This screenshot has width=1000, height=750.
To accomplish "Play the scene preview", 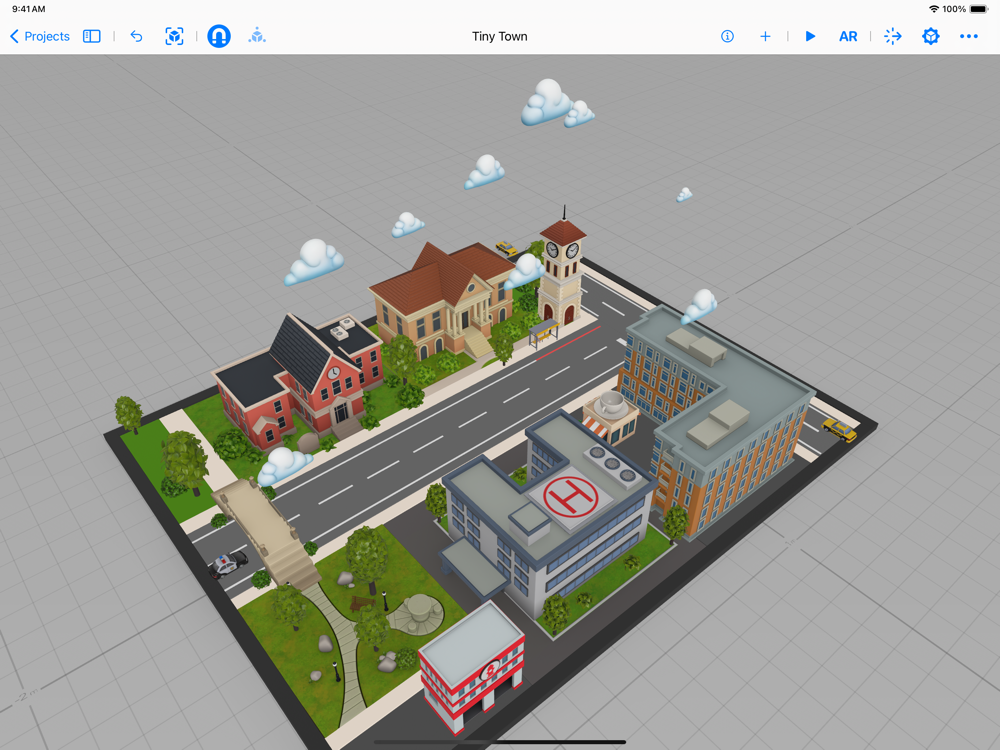I will tap(810, 36).
